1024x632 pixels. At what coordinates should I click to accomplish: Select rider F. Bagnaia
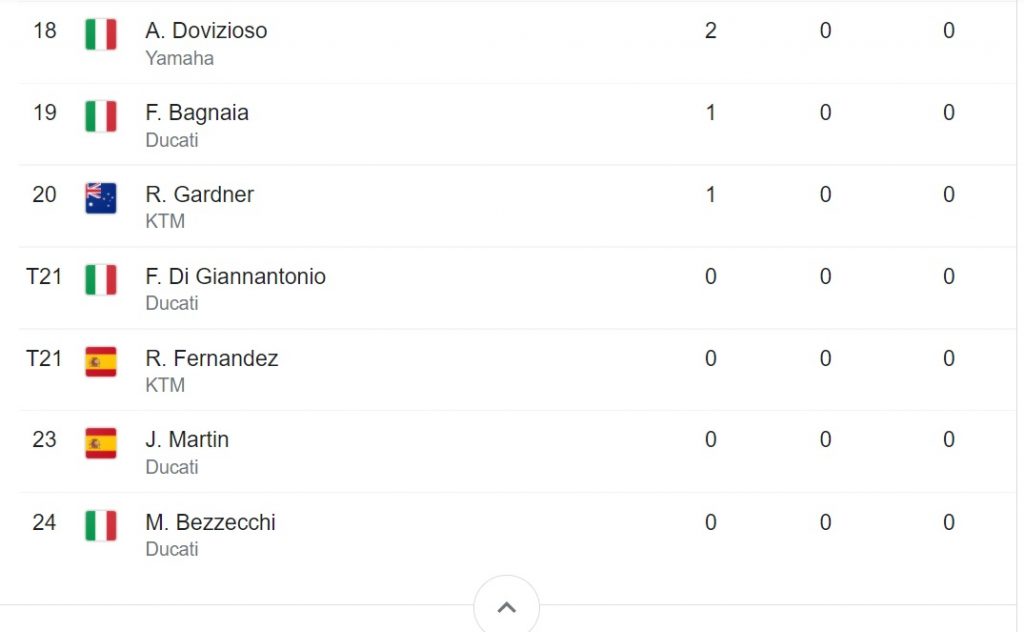[x=197, y=113]
